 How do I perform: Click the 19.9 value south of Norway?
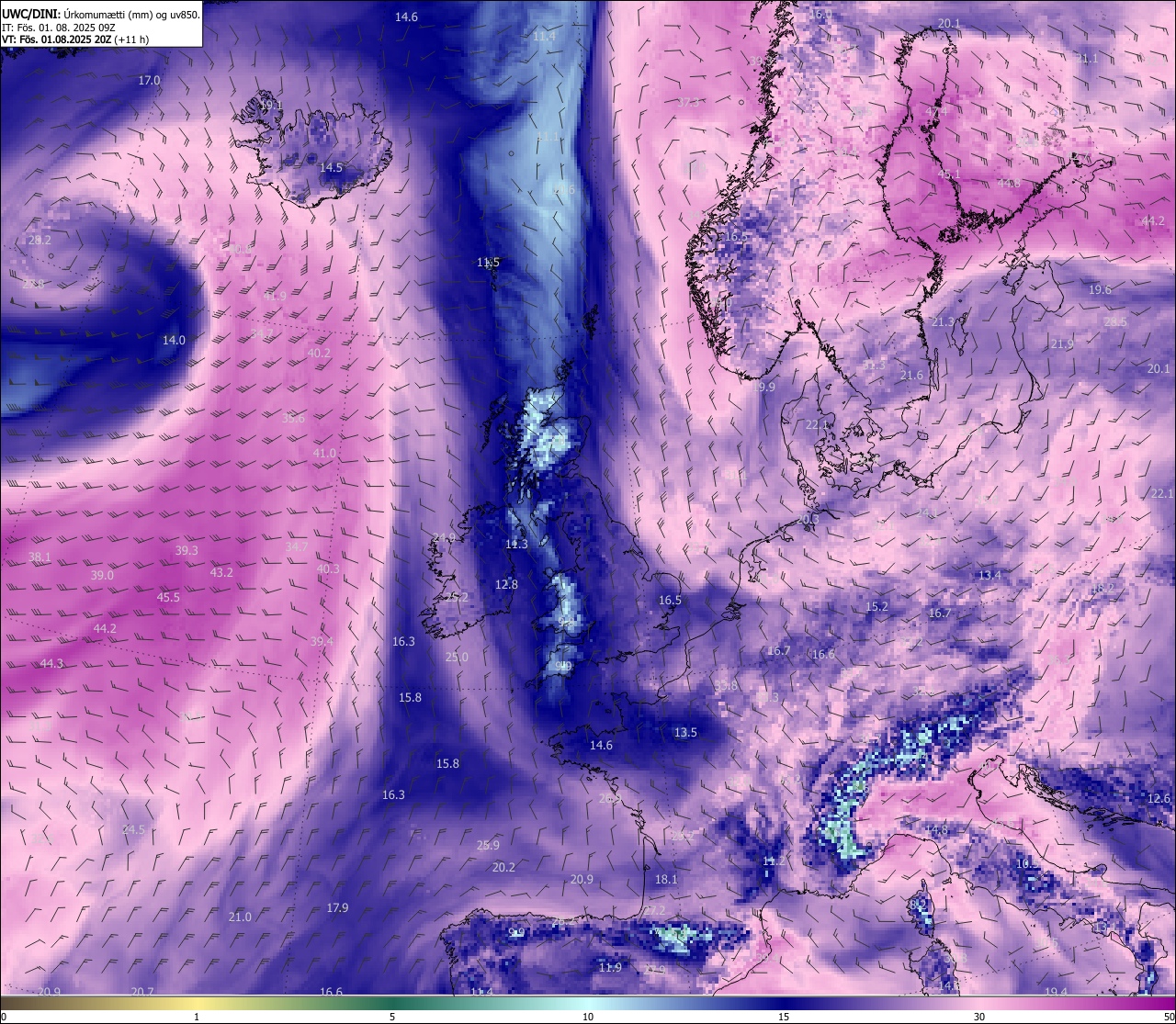764,388
